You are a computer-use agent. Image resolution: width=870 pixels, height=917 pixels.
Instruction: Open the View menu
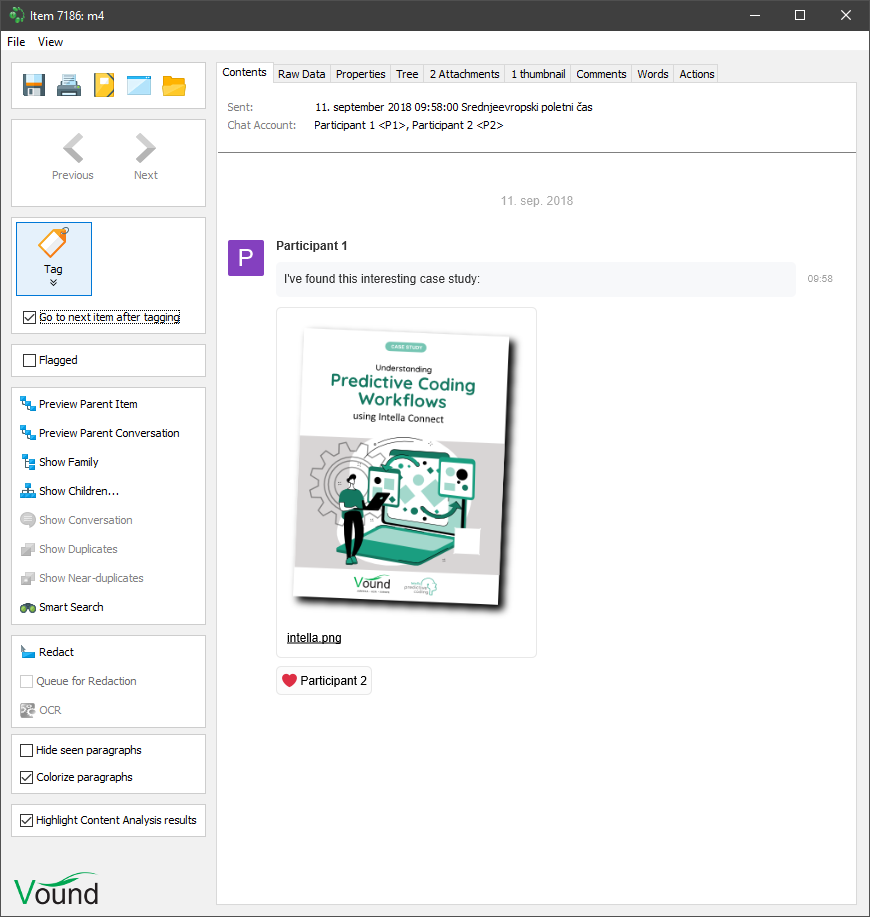(50, 42)
